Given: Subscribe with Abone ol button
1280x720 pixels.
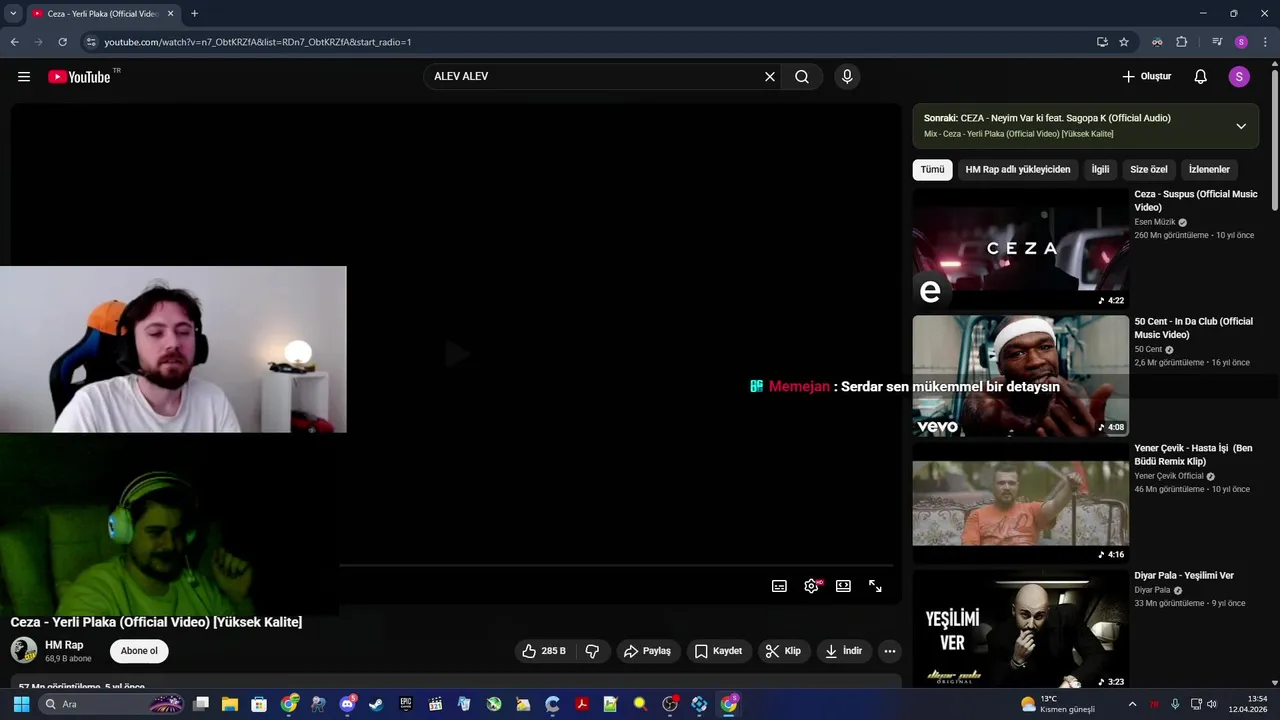Looking at the screenshot, I should (139, 651).
